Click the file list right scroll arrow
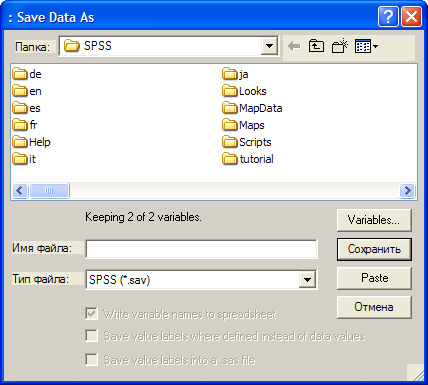 coord(407,191)
